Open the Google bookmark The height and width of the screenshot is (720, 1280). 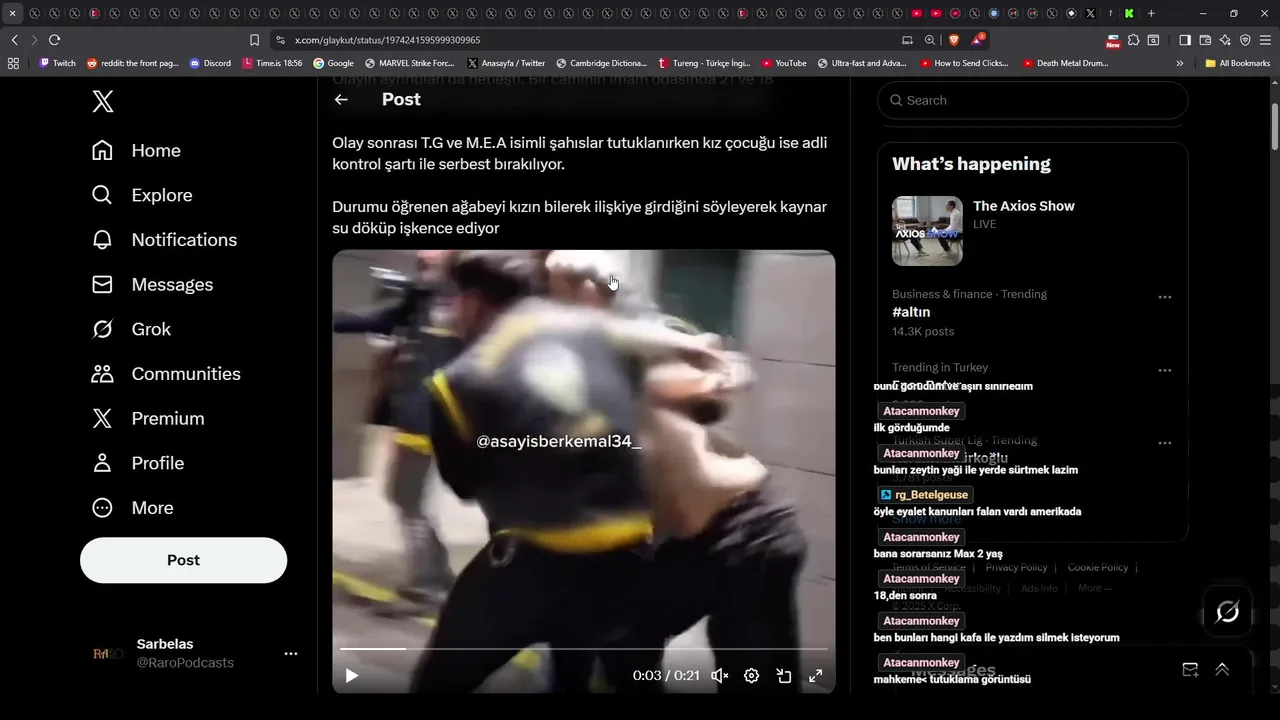pyautogui.click(x=334, y=63)
